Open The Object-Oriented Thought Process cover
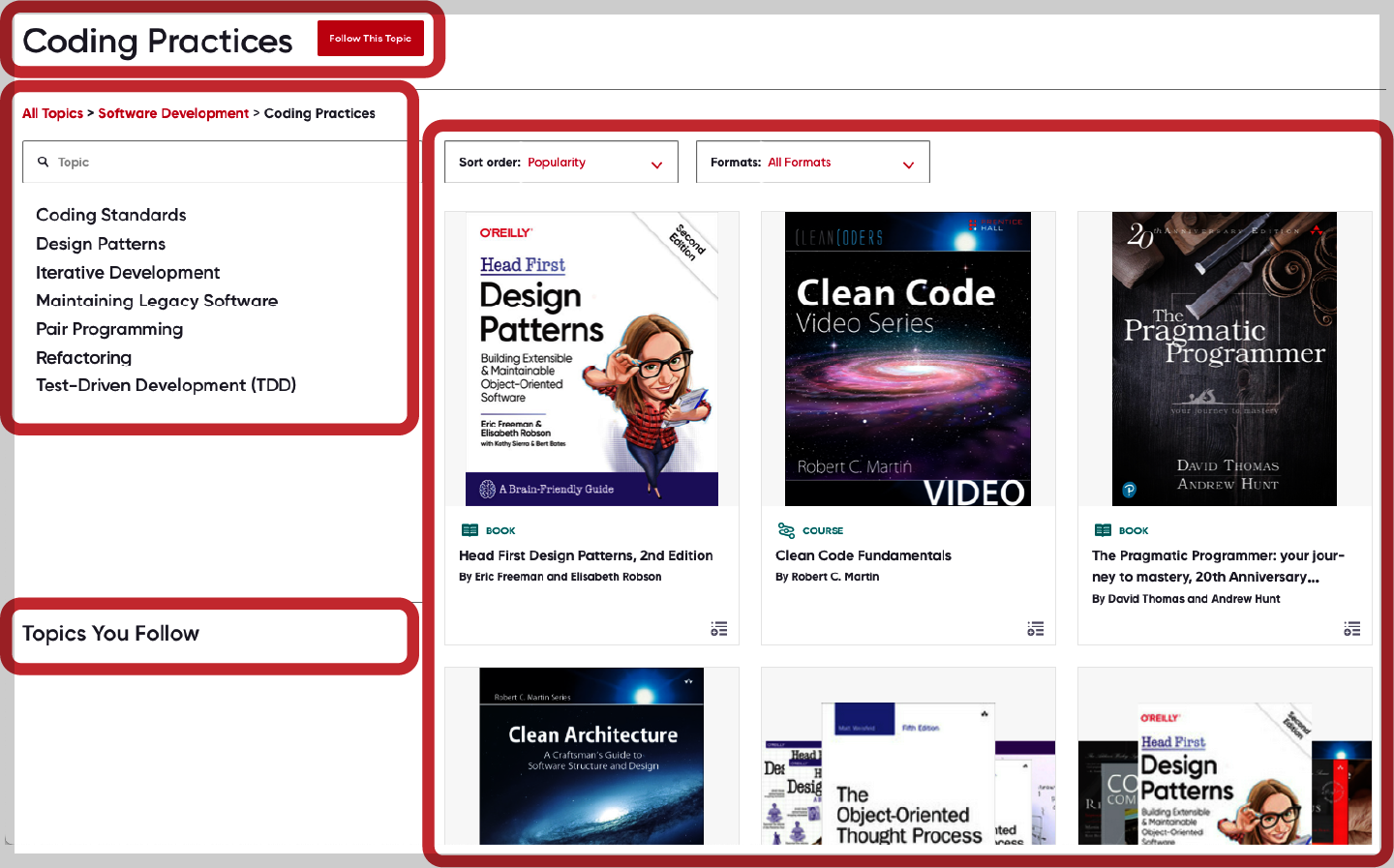1394x868 pixels. point(908,774)
